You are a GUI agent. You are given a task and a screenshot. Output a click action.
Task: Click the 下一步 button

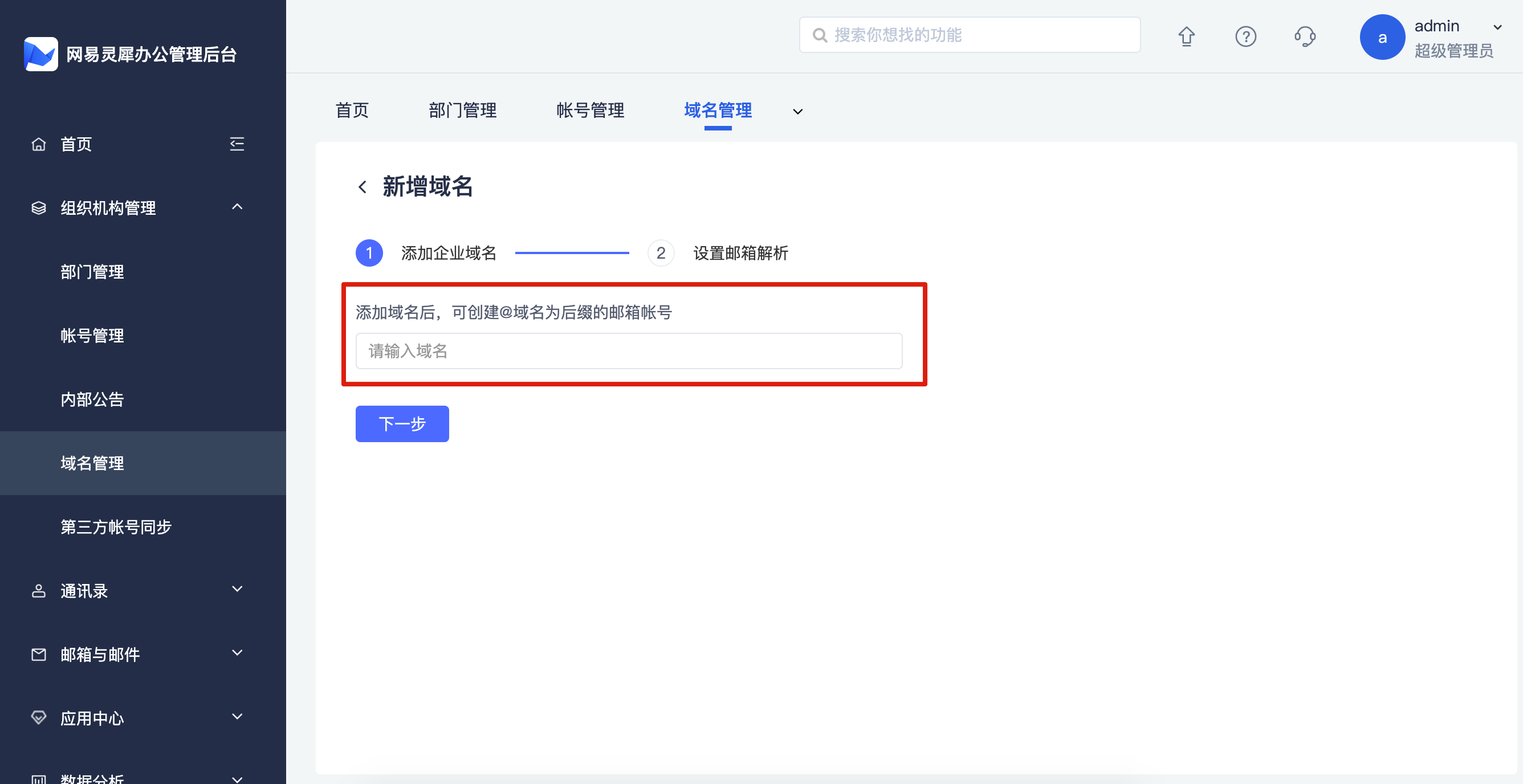click(x=402, y=423)
